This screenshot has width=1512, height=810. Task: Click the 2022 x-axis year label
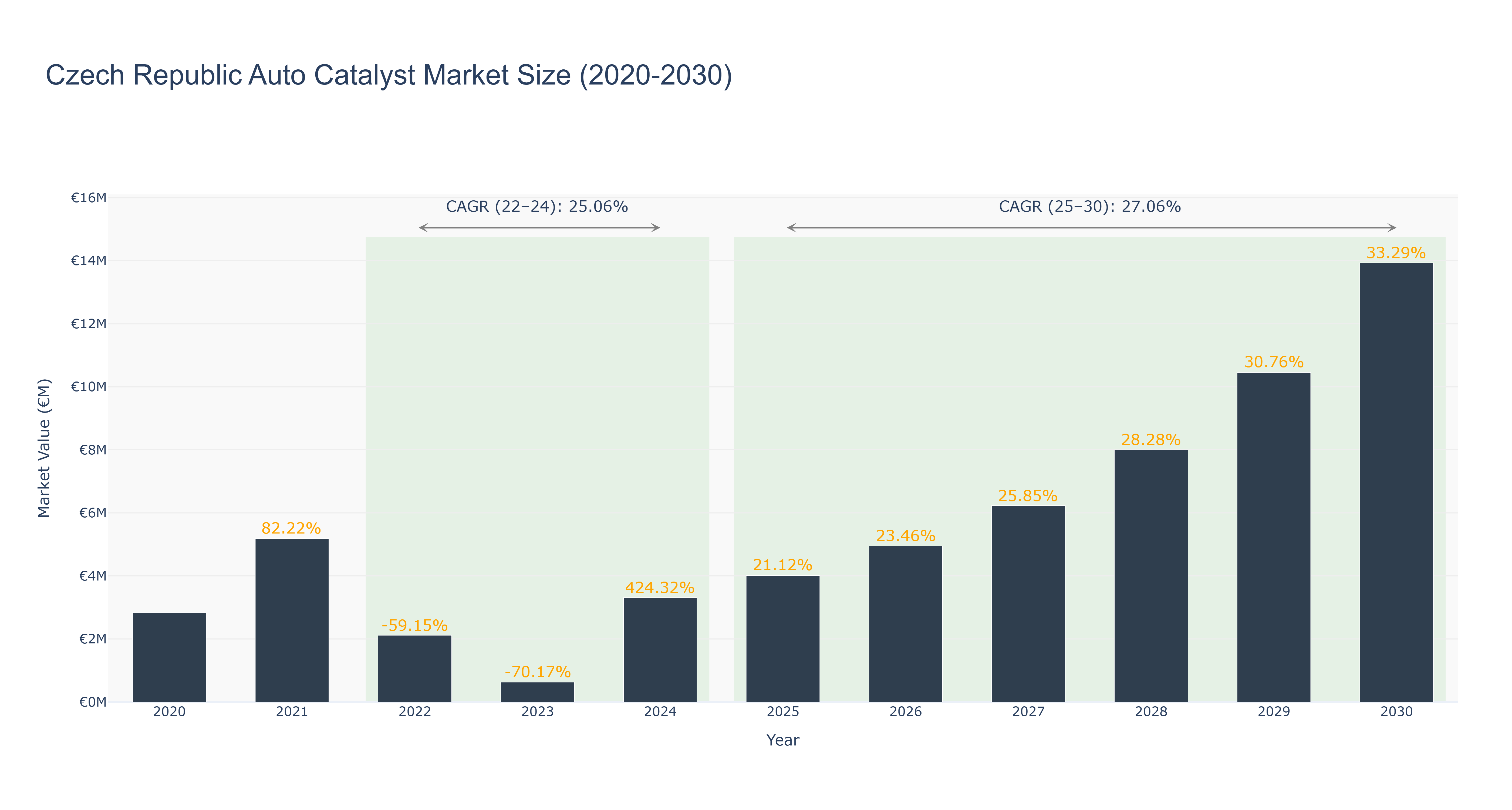pyautogui.click(x=414, y=712)
